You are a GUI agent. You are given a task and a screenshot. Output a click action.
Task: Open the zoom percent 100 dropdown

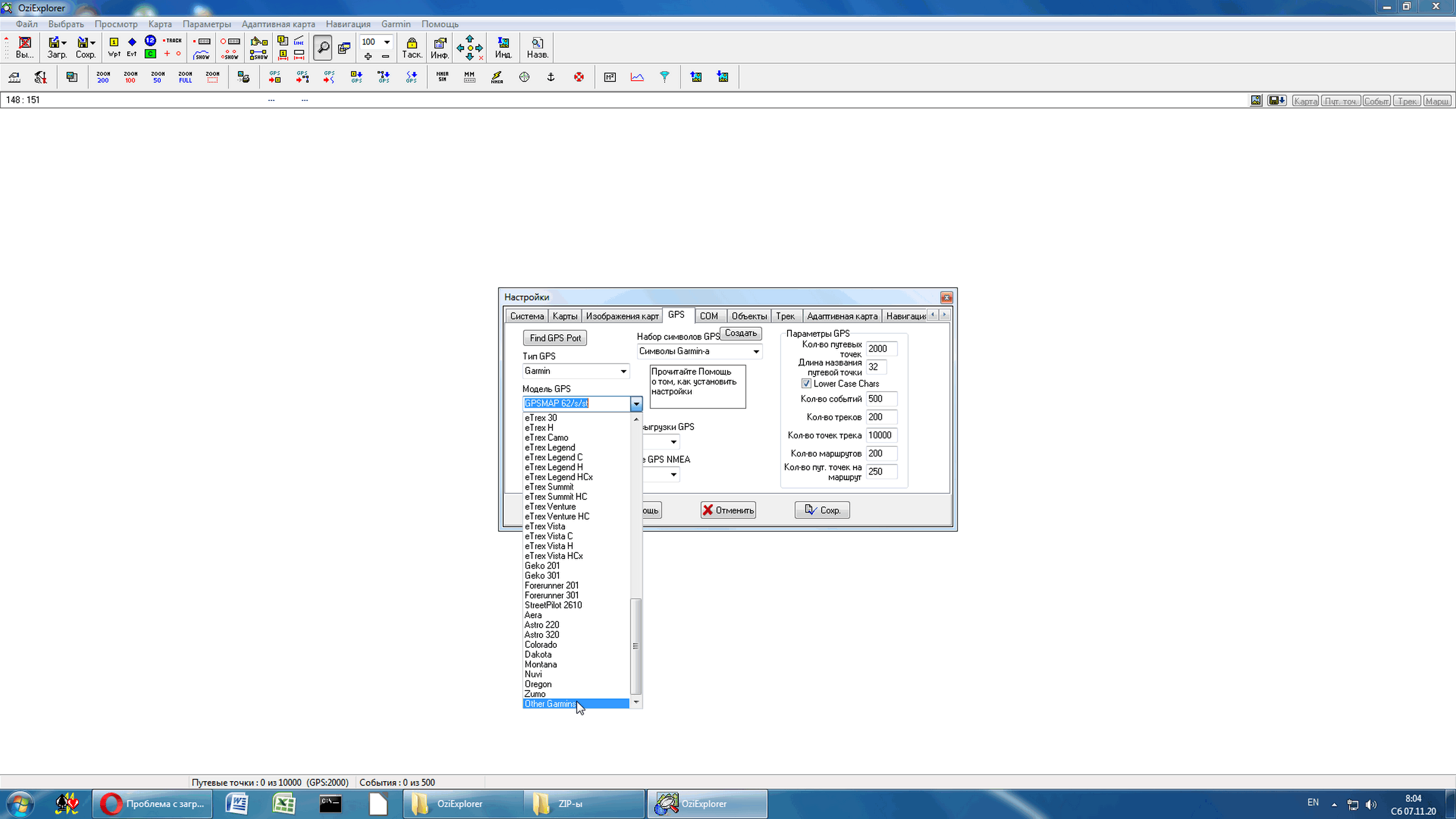(x=387, y=42)
